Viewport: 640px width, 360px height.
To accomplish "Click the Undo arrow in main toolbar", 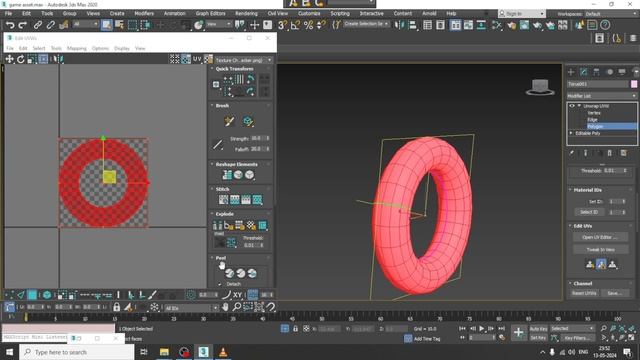I will (10, 25).
